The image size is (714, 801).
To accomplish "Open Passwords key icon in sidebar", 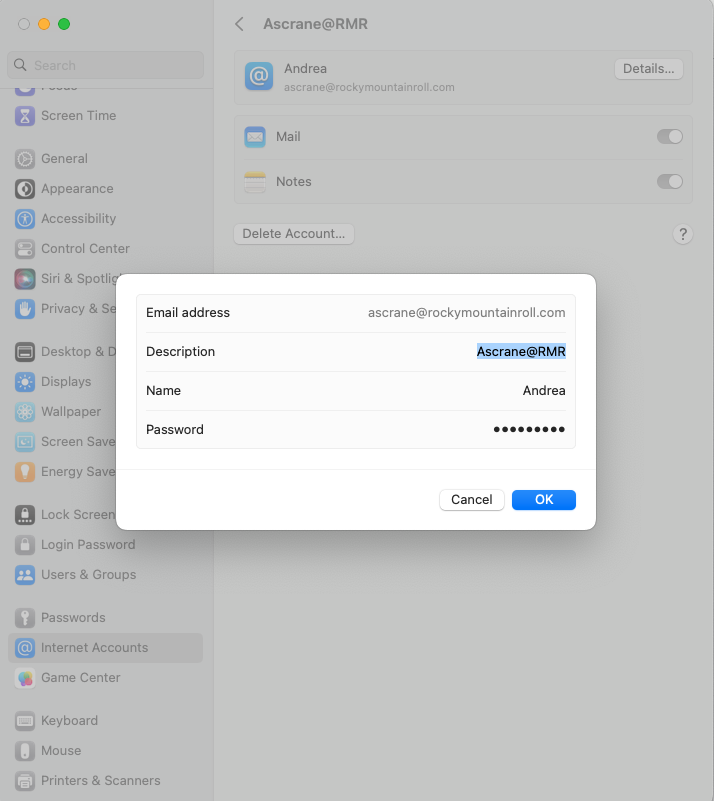I will [x=25, y=618].
